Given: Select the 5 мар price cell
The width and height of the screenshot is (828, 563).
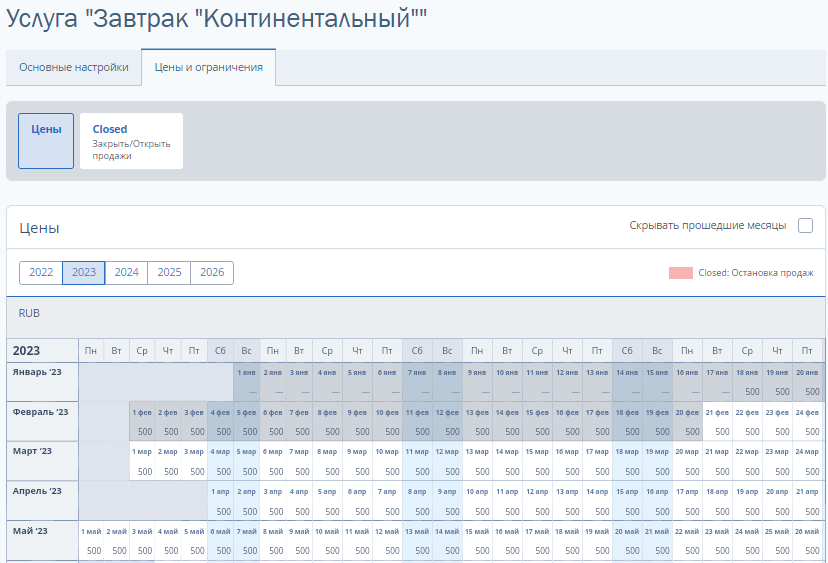Looking at the screenshot, I should click(x=247, y=461).
